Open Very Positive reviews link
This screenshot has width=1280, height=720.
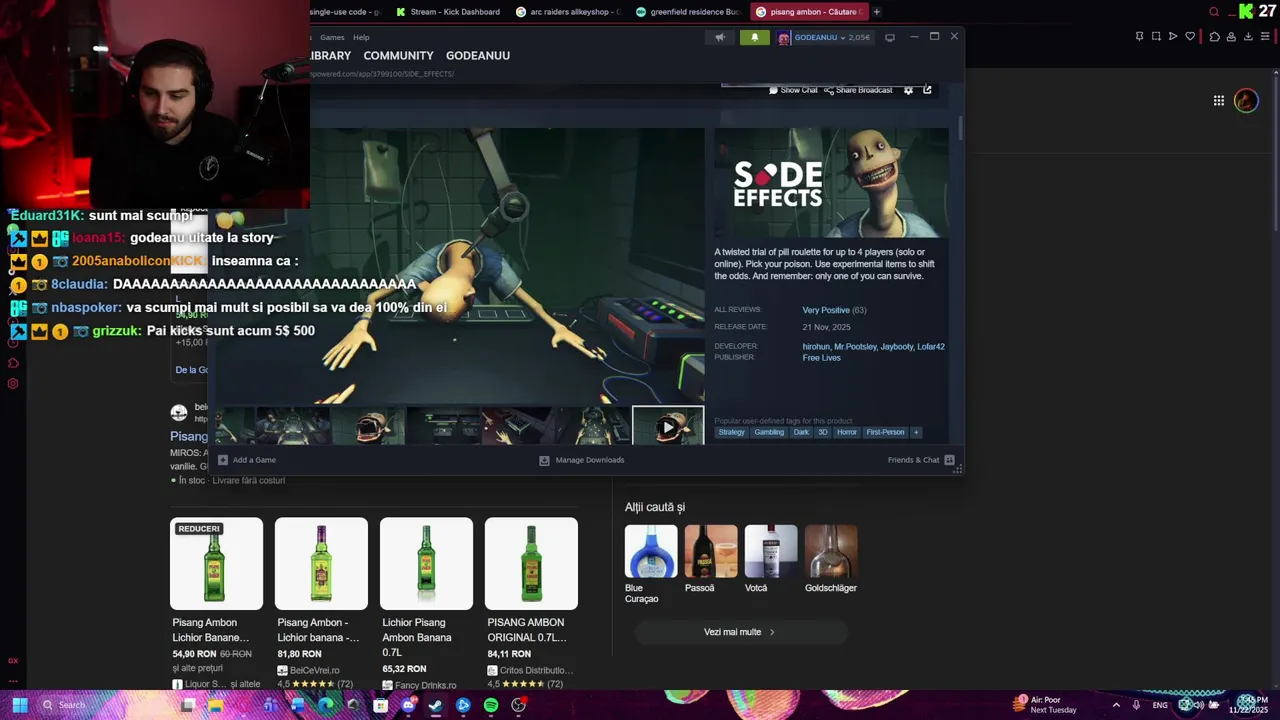826,310
